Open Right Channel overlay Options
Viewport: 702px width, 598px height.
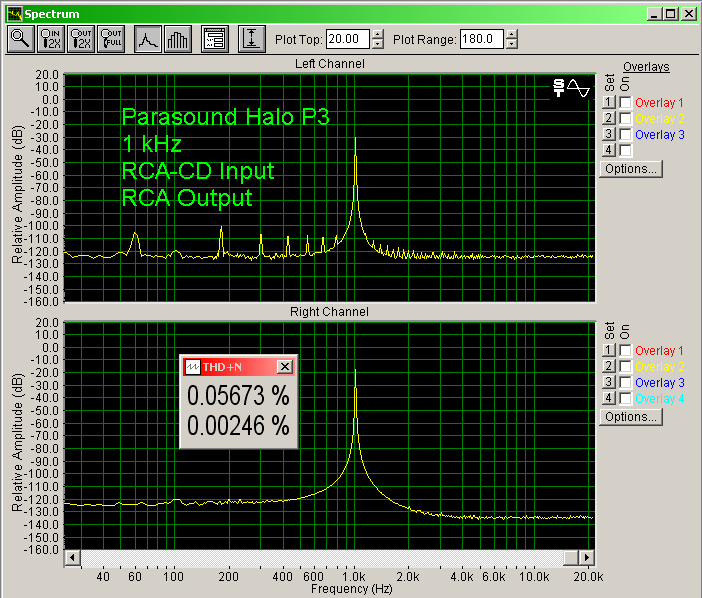click(630, 417)
